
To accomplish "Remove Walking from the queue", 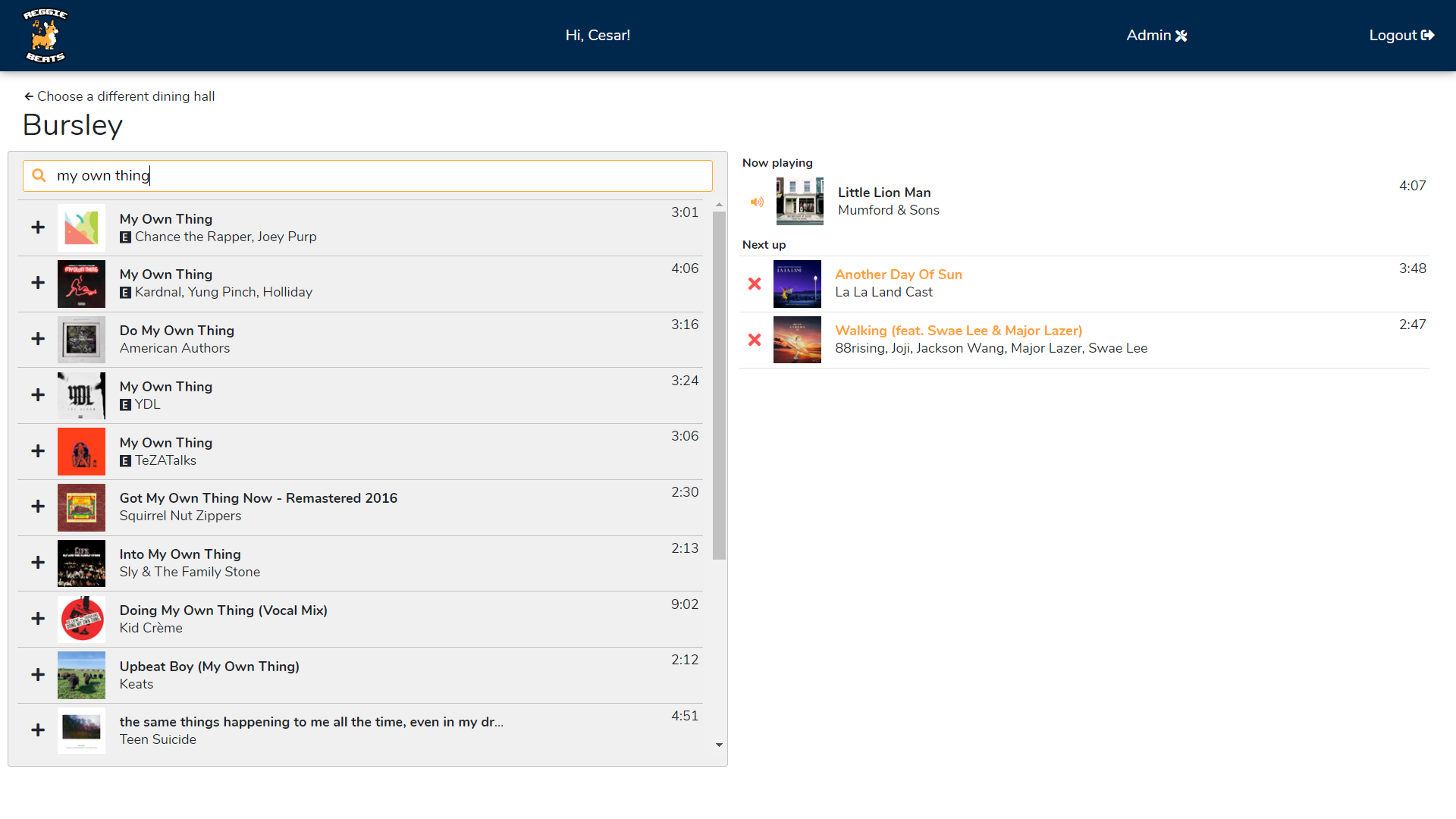I will (755, 340).
